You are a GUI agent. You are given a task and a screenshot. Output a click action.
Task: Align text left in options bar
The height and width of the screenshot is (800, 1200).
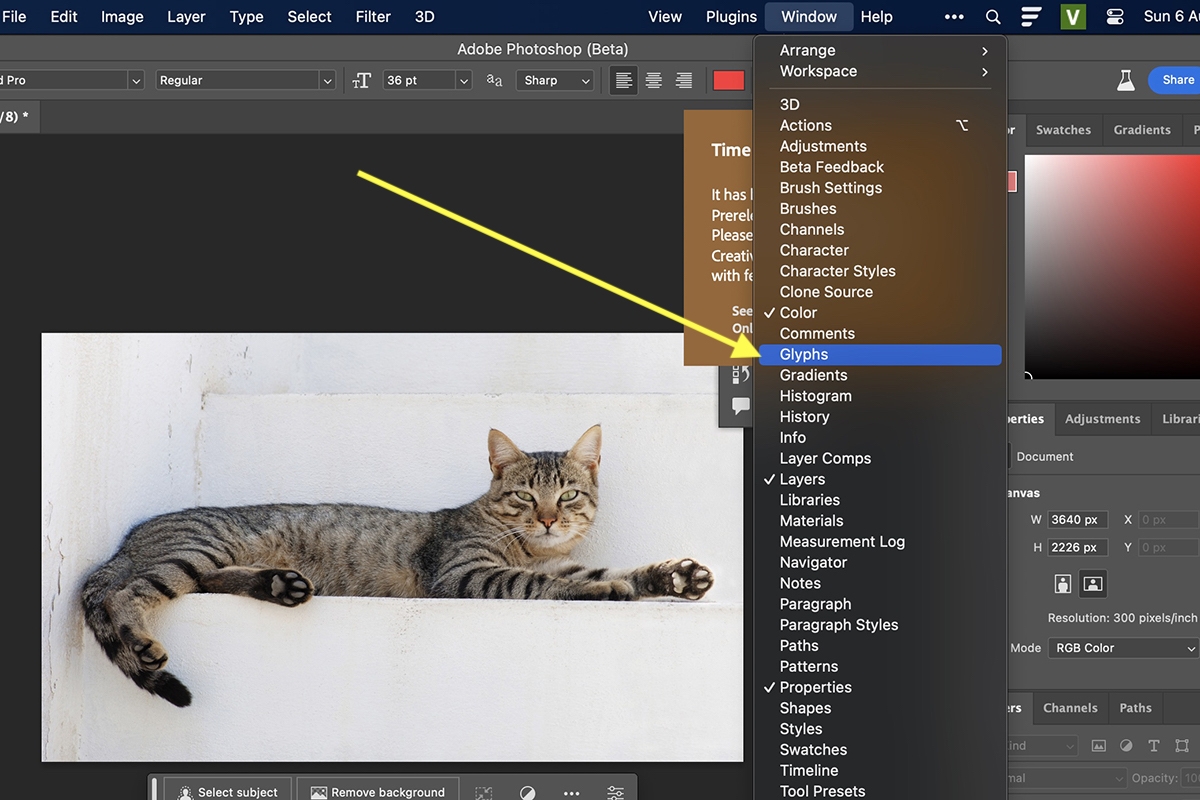[624, 80]
